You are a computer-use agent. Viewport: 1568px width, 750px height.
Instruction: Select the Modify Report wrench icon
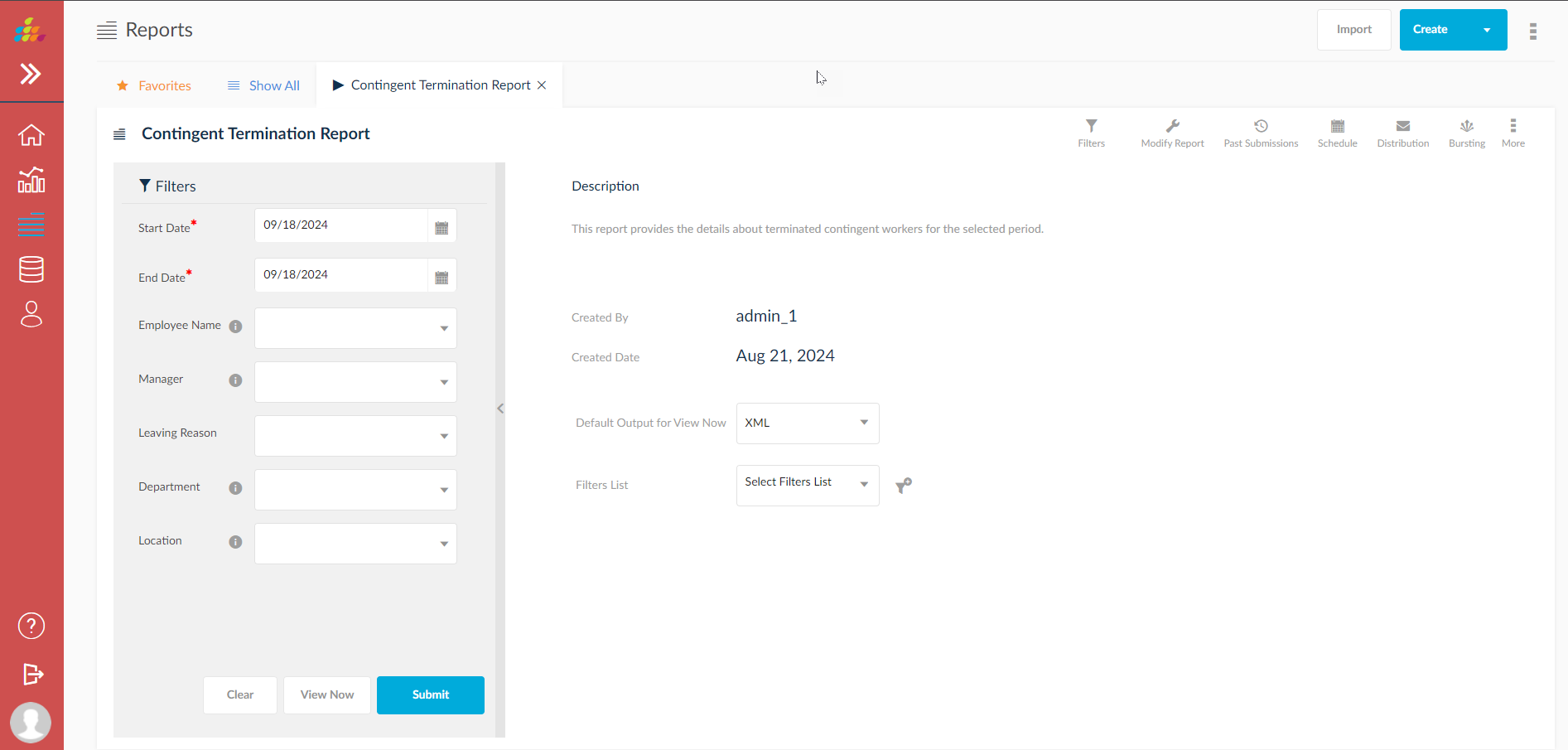[x=1172, y=131]
